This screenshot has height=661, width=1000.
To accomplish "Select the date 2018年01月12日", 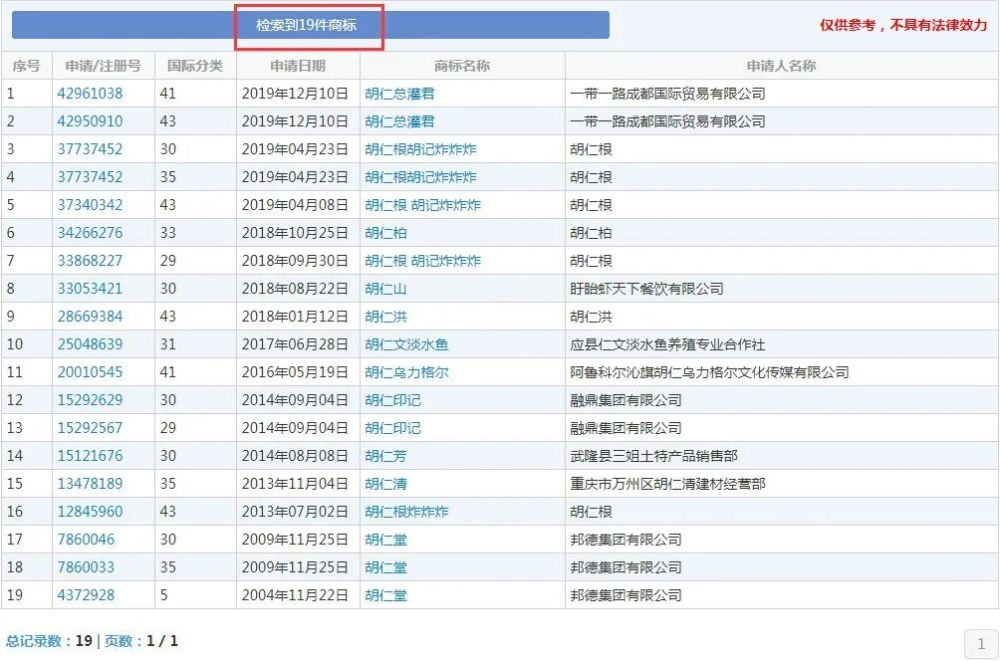I will click(295, 316).
